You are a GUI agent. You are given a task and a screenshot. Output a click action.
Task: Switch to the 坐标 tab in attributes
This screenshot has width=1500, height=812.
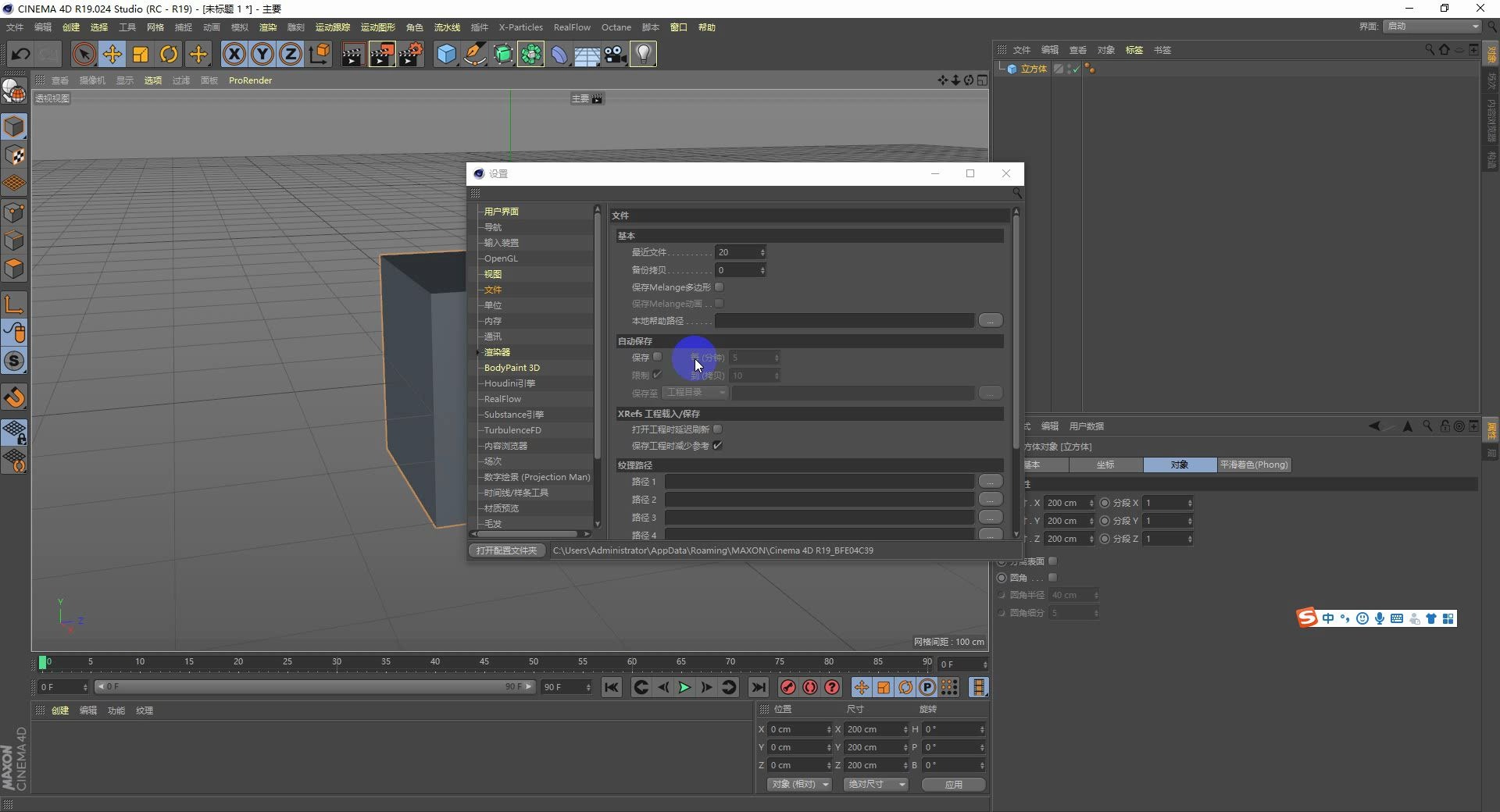pyautogui.click(x=1105, y=465)
